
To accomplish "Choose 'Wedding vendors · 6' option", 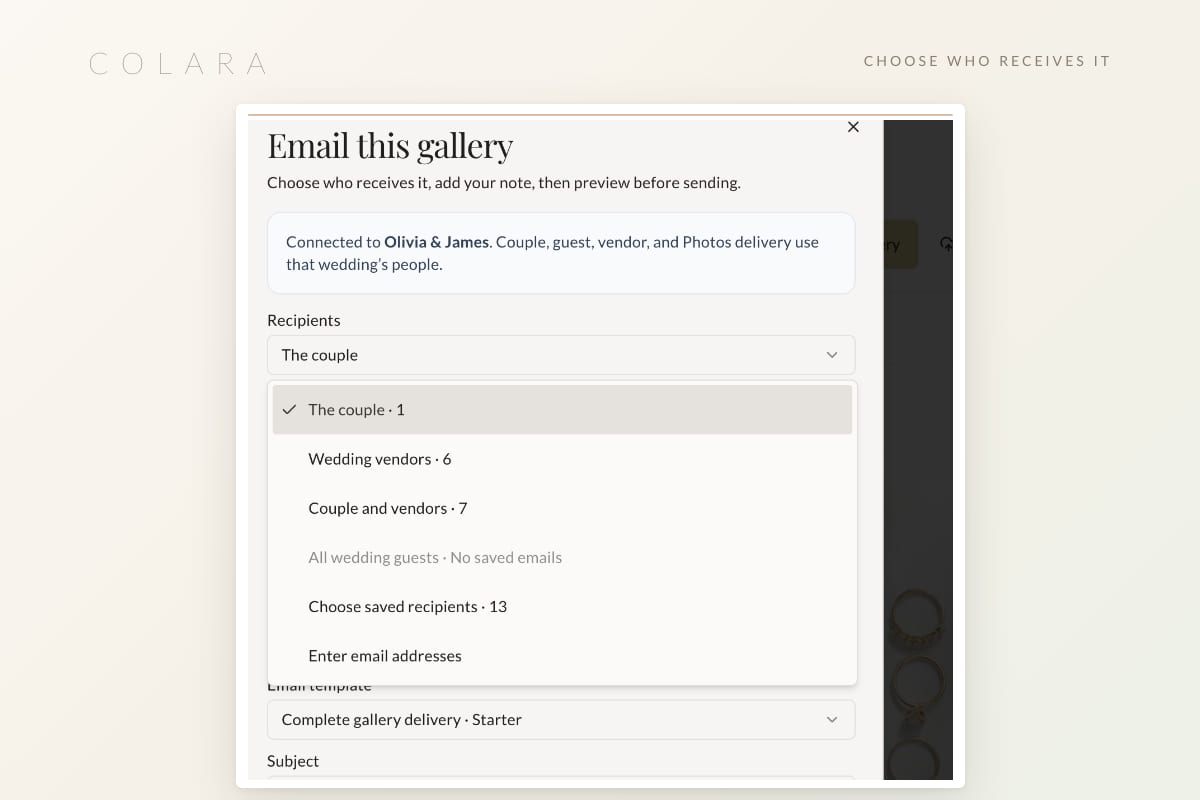I will pyautogui.click(x=562, y=459).
